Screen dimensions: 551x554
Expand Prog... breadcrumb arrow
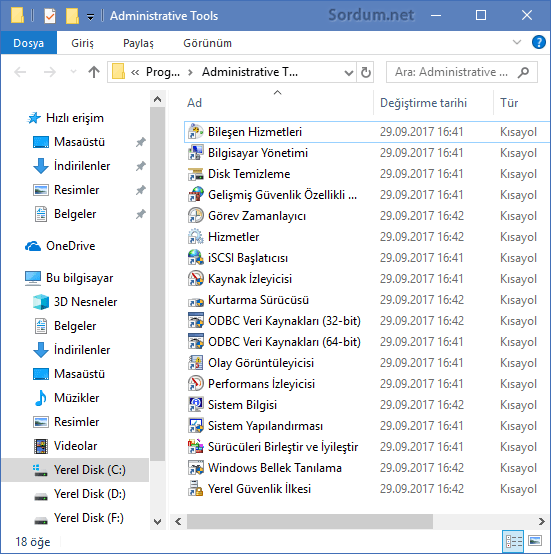190,72
